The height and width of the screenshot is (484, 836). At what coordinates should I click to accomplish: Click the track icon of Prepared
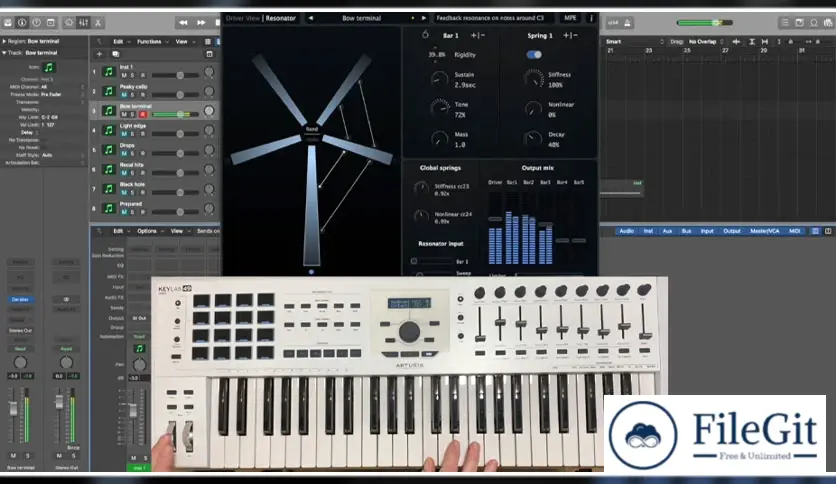(109, 208)
